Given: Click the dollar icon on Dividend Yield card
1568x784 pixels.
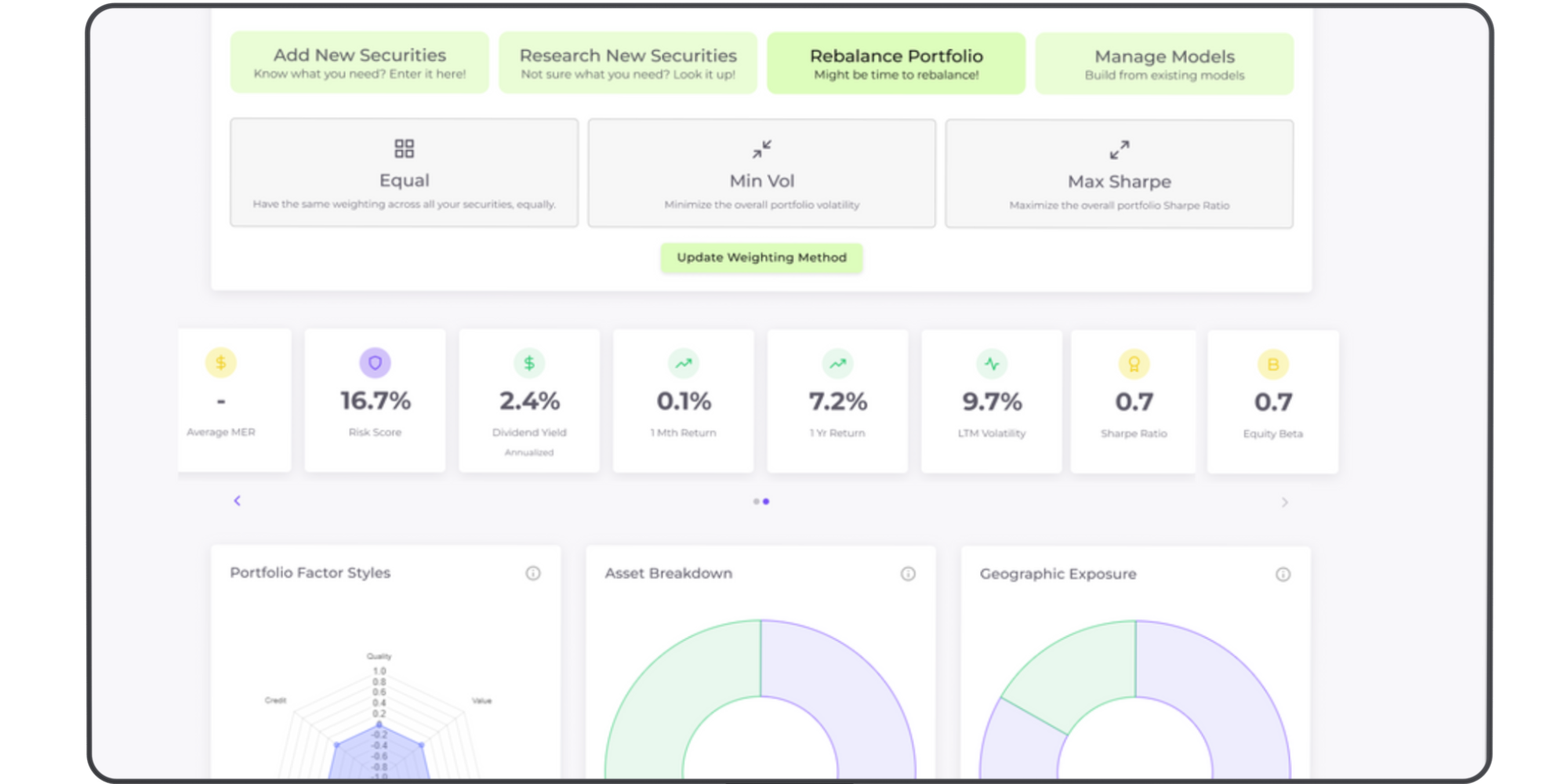Looking at the screenshot, I should pos(529,363).
